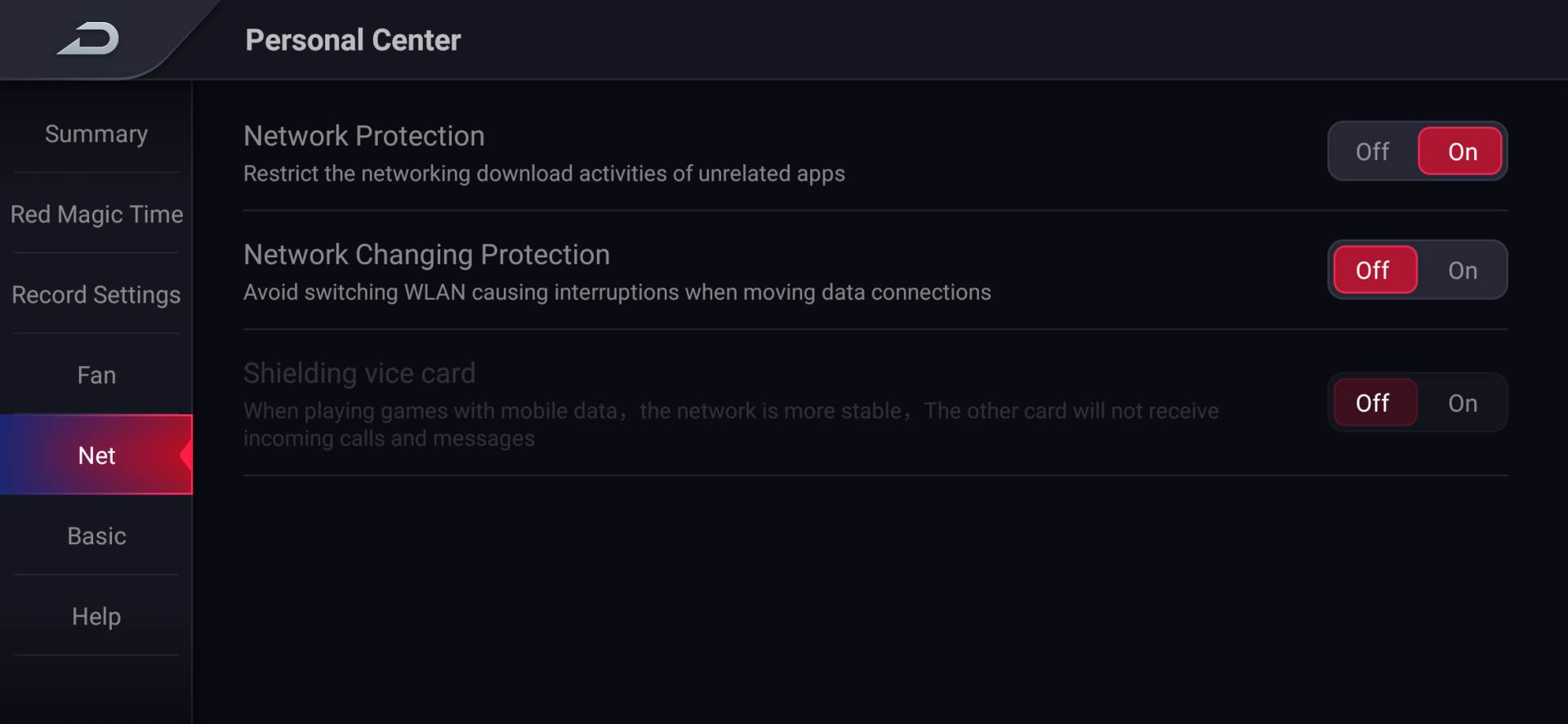Click the WLAN switching description text

click(x=617, y=293)
